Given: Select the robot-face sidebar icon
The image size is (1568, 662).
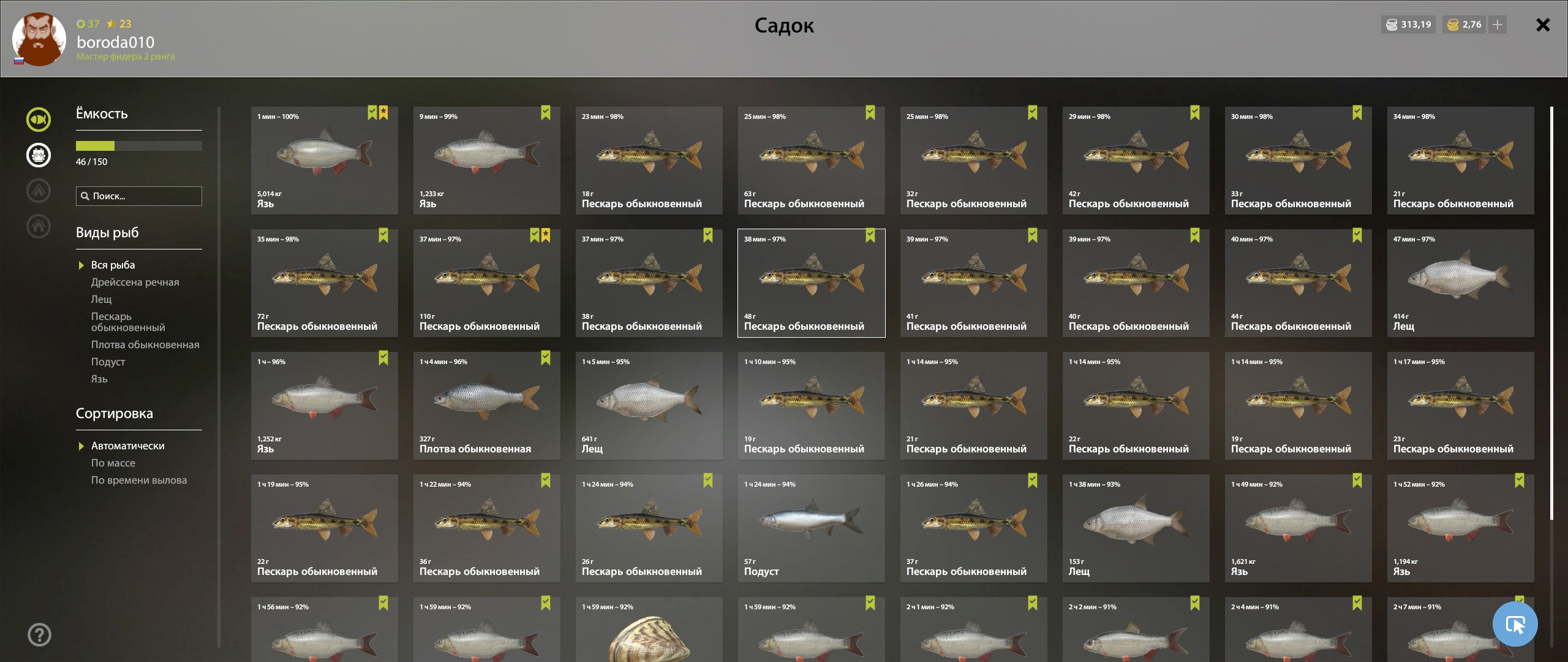Looking at the screenshot, I should (39, 155).
